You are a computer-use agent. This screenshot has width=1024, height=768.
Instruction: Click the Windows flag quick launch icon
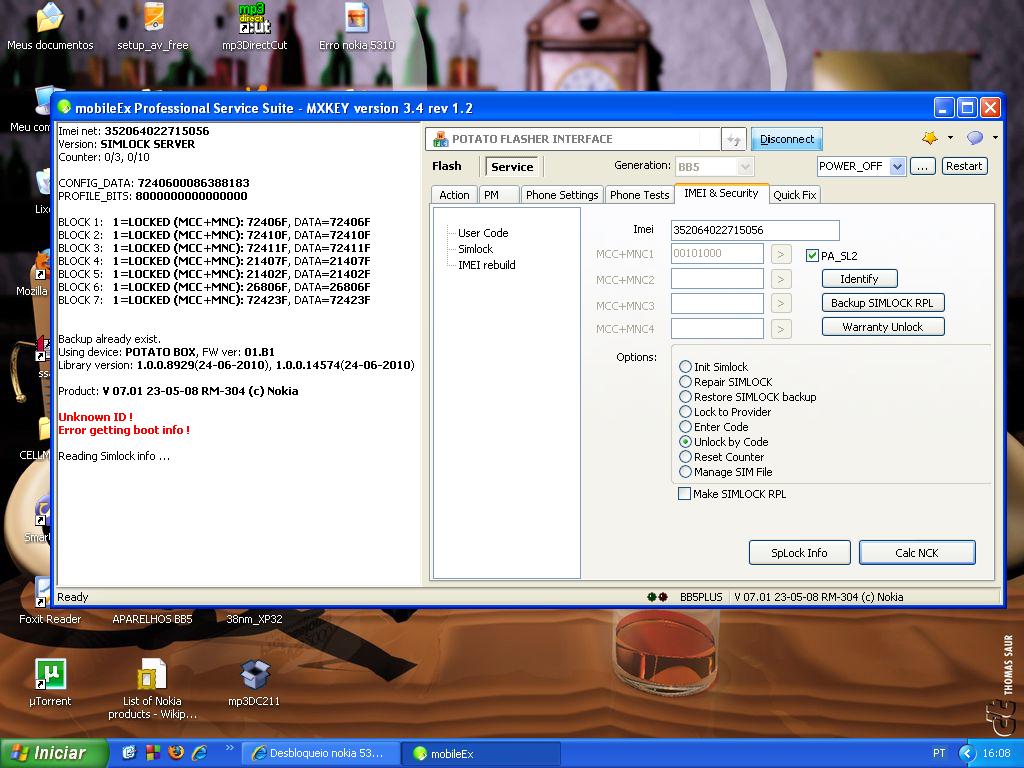152,753
